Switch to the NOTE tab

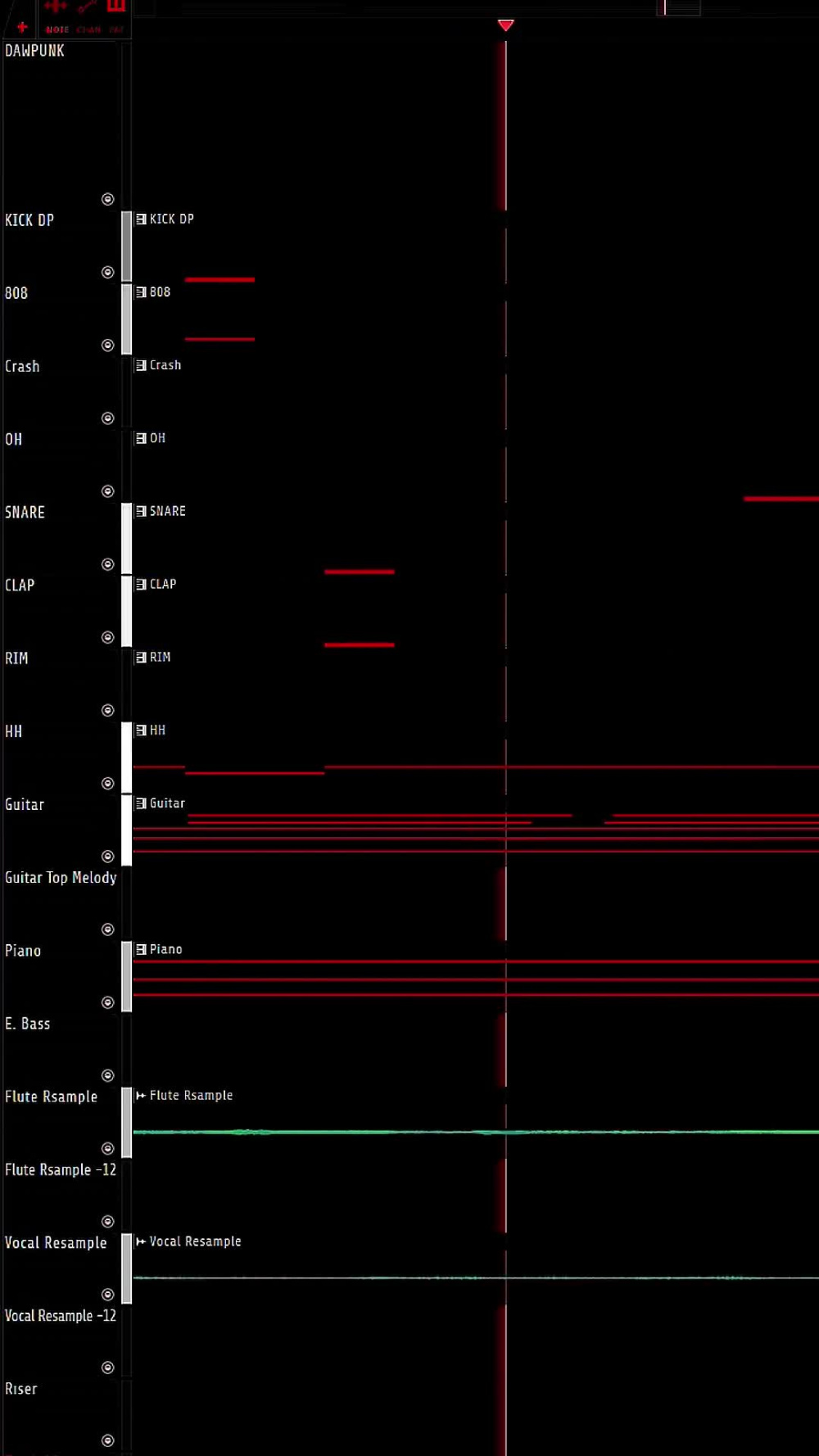pos(57,29)
